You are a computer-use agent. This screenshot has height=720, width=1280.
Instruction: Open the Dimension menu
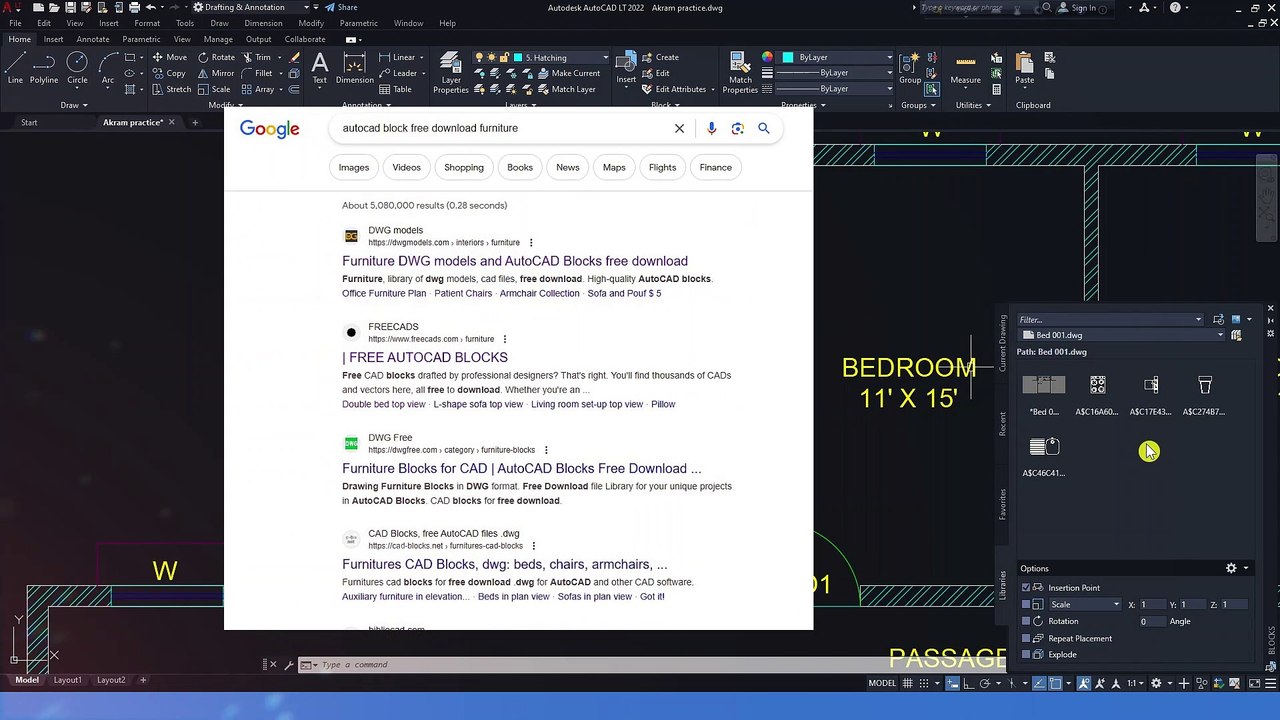(x=263, y=23)
